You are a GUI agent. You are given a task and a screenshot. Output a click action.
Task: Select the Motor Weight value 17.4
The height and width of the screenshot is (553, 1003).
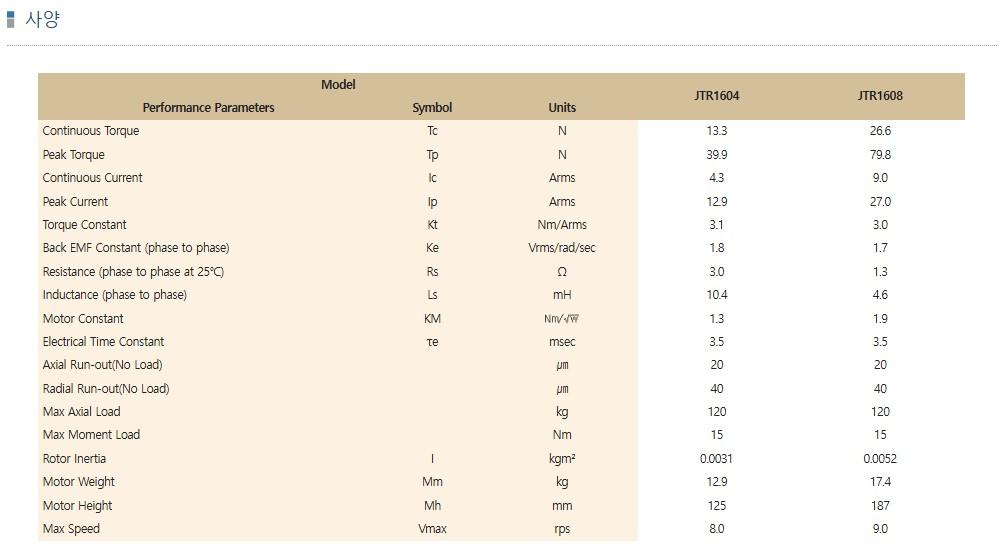(880, 481)
